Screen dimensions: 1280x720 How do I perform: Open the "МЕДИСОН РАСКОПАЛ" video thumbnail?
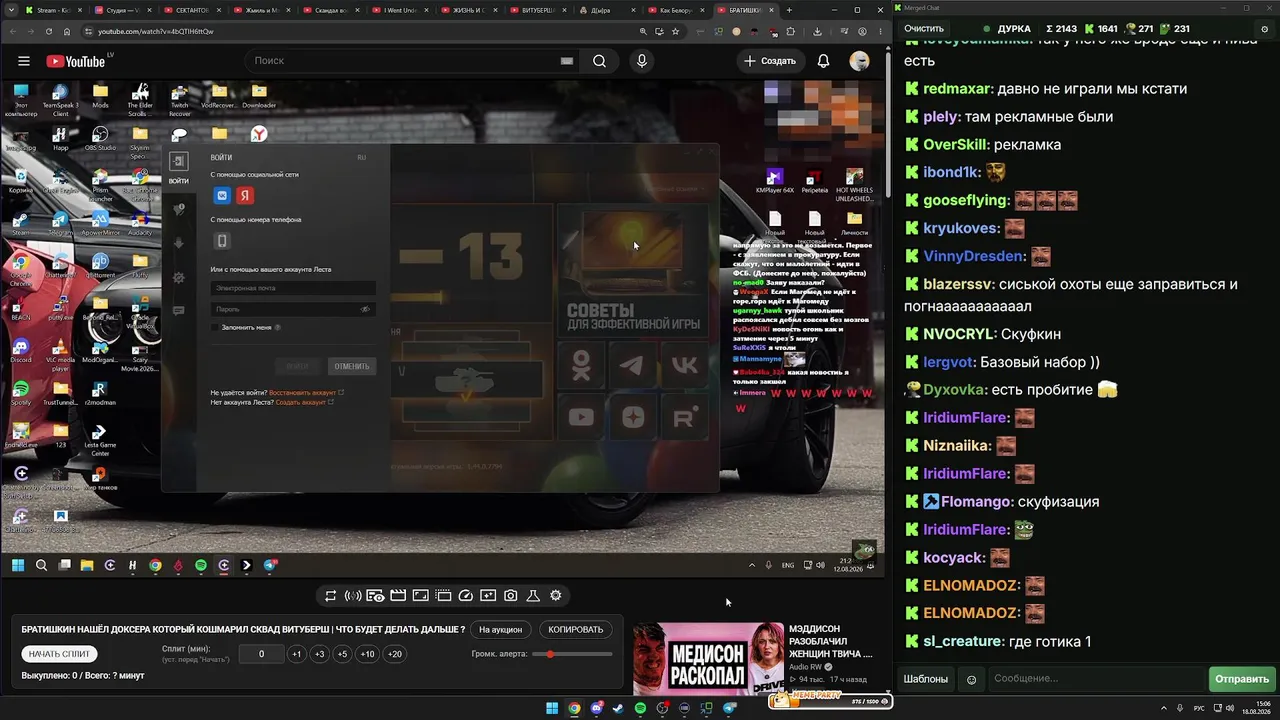pyautogui.click(x=708, y=659)
